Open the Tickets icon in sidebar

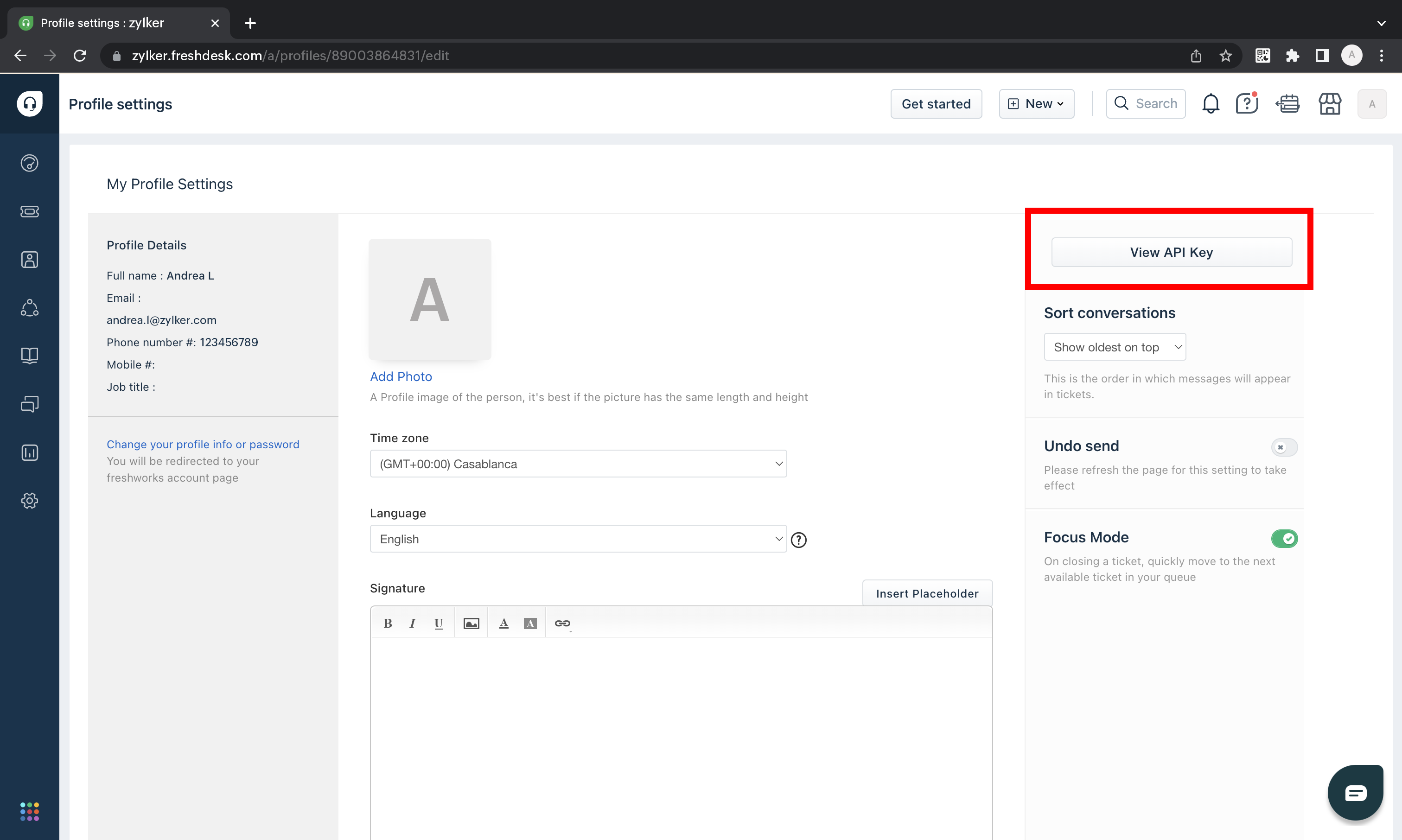click(x=29, y=211)
